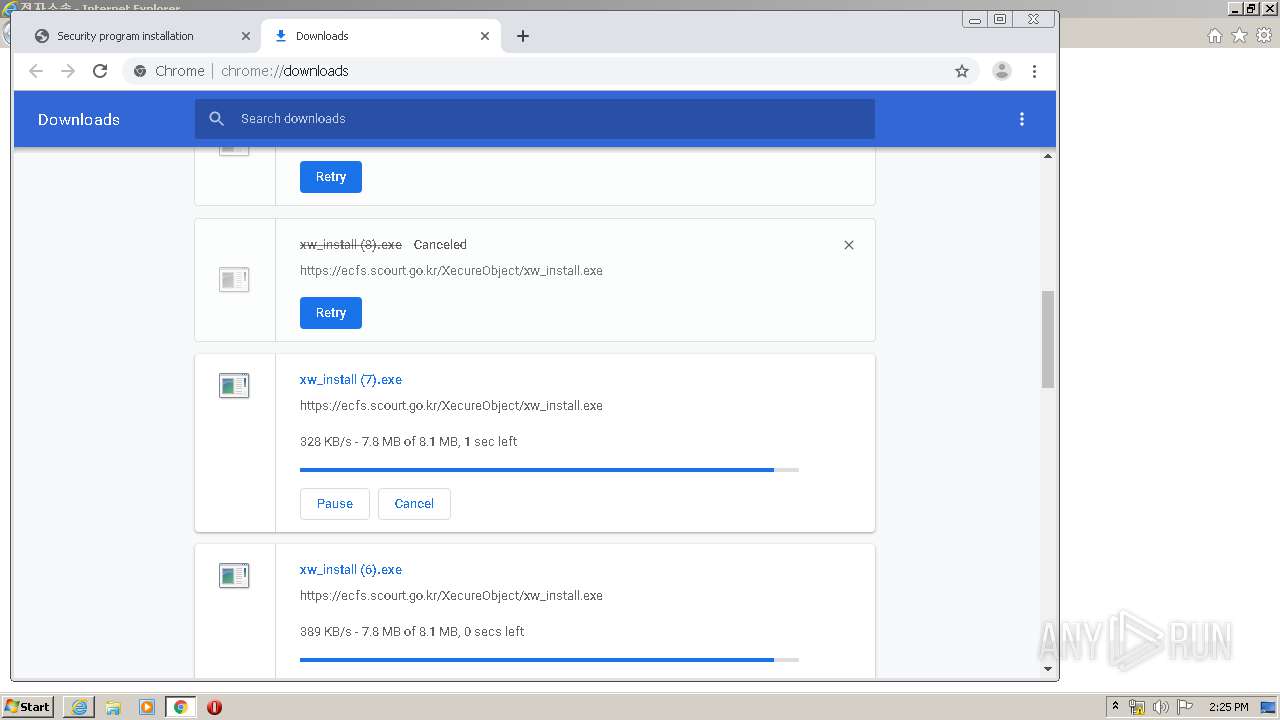Click Internet Explorer home icon
The width and height of the screenshot is (1280, 720).
[x=1214, y=36]
